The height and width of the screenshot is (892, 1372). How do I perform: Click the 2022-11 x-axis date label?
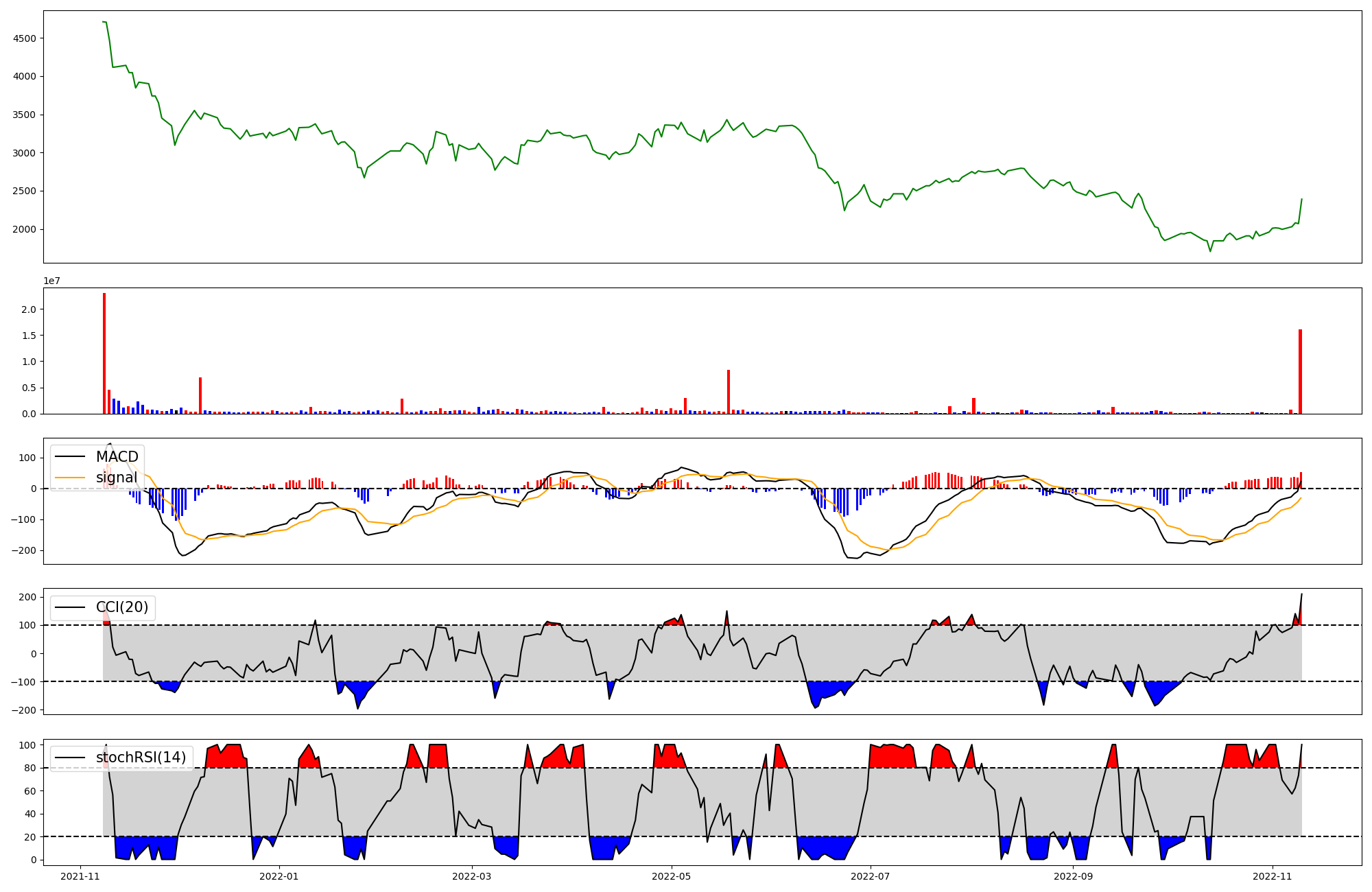[x=1273, y=876]
